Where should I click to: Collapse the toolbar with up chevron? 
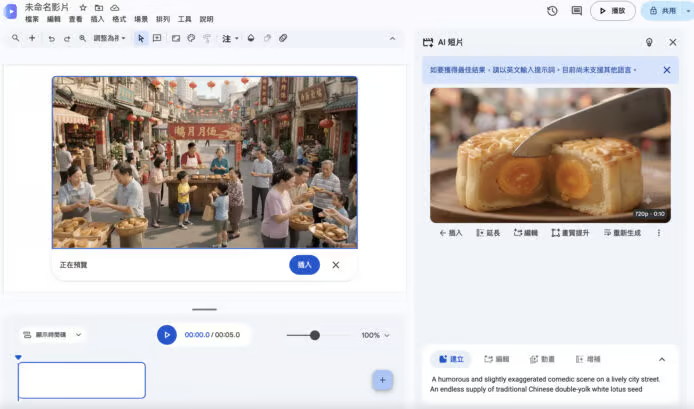click(392, 39)
